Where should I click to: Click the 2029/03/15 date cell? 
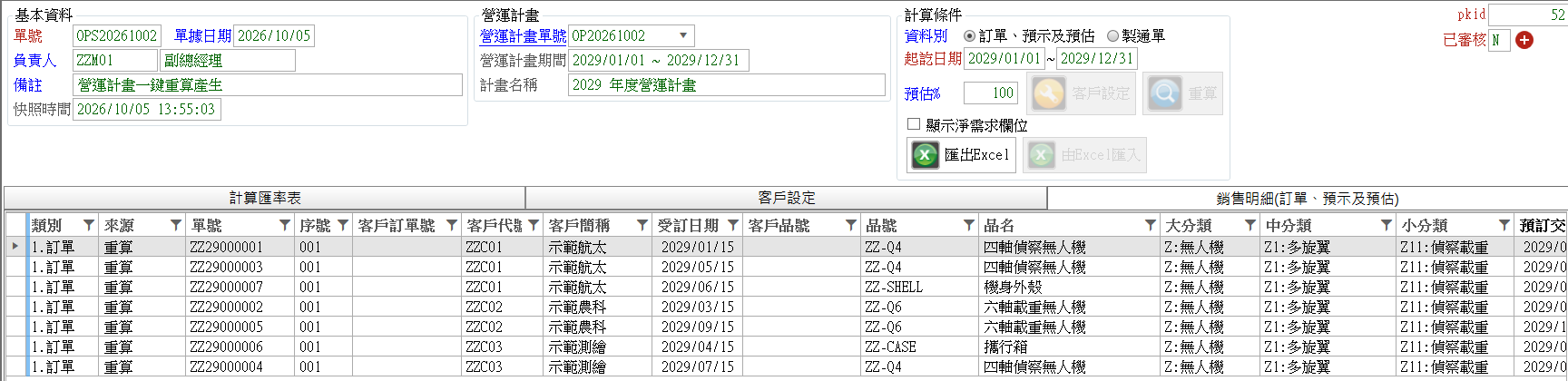click(x=697, y=307)
